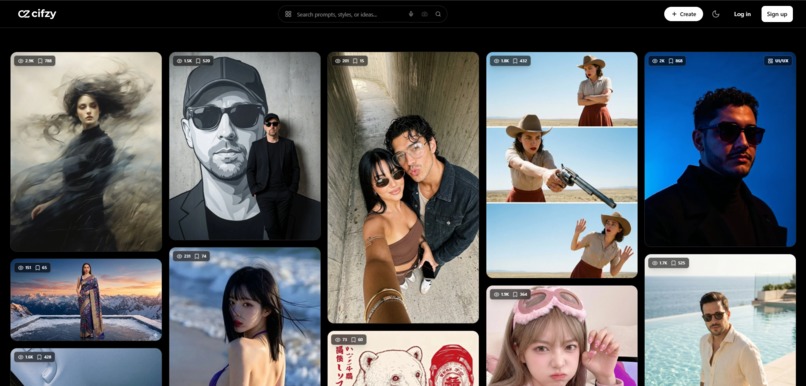Open the couple selfie in concrete corridor image

403,188
